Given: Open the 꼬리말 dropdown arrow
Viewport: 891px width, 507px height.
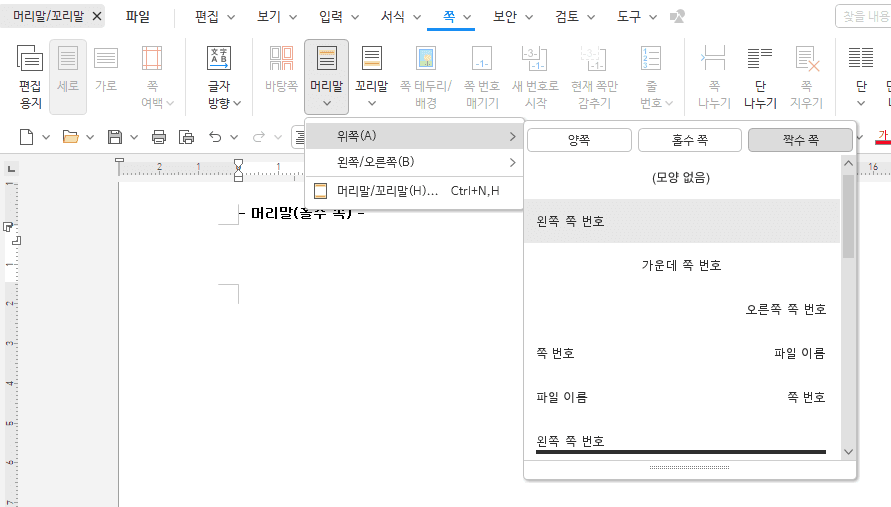Looking at the screenshot, I should [x=372, y=103].
